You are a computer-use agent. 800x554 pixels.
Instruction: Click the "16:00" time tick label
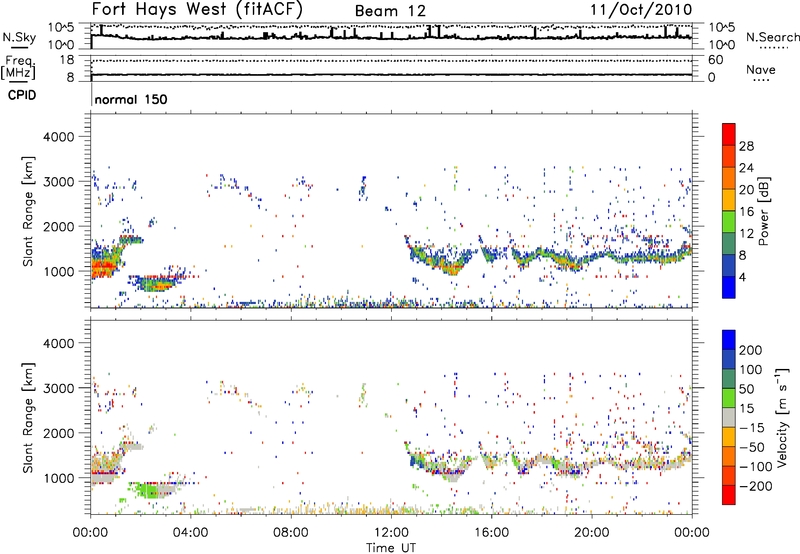point(491,533)
